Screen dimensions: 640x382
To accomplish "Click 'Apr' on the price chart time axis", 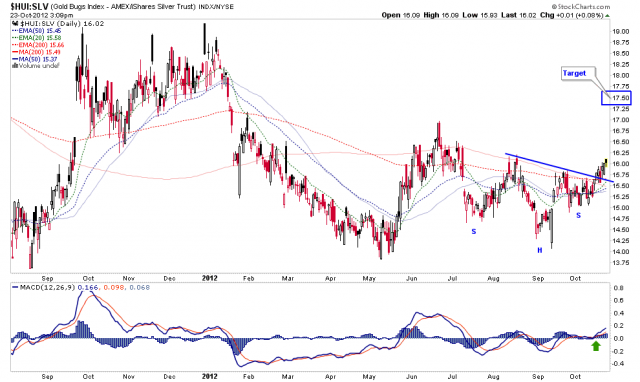I will [x=330, y=278].
